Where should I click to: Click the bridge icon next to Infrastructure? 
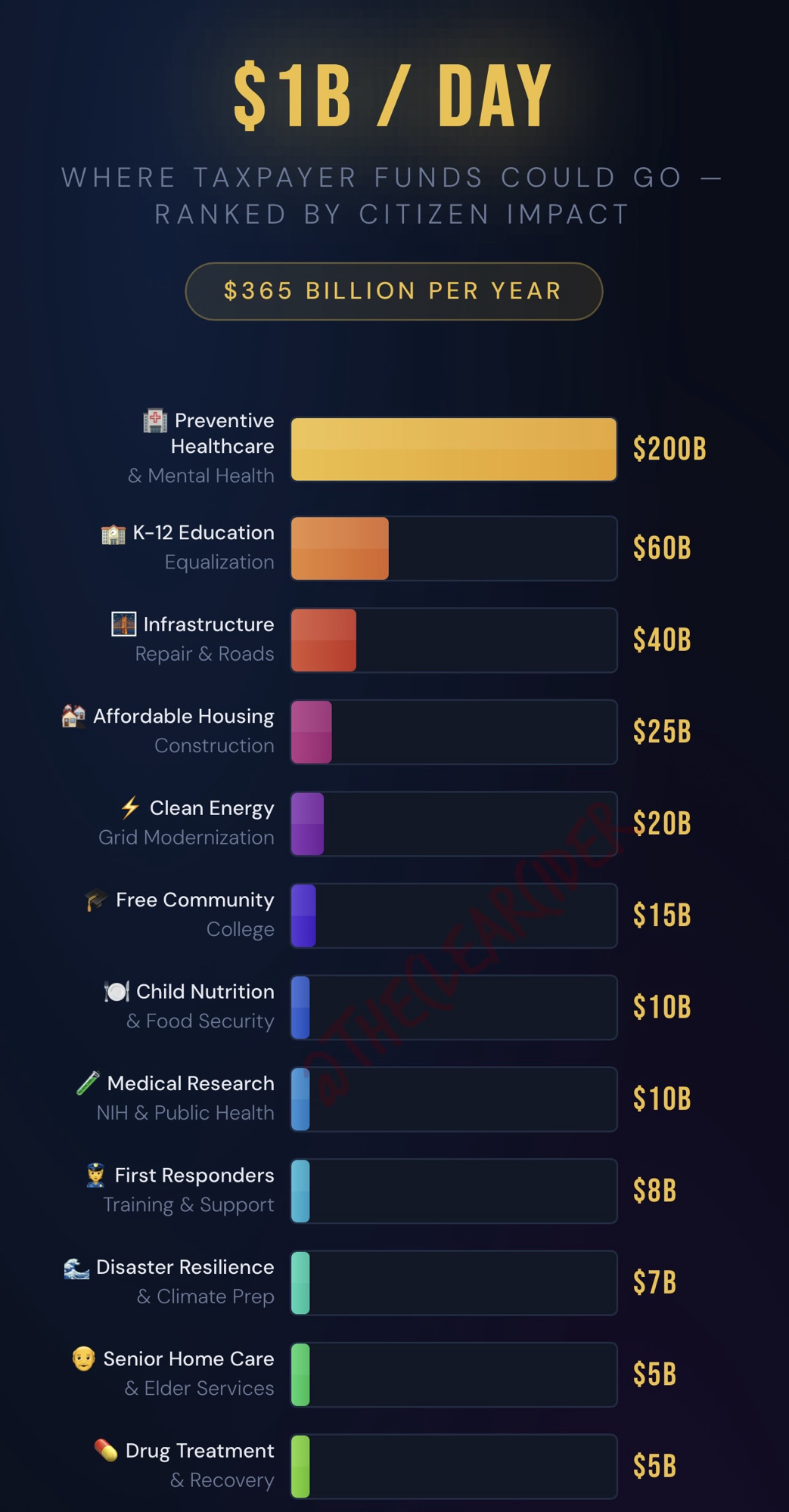(x=124, y=624)
